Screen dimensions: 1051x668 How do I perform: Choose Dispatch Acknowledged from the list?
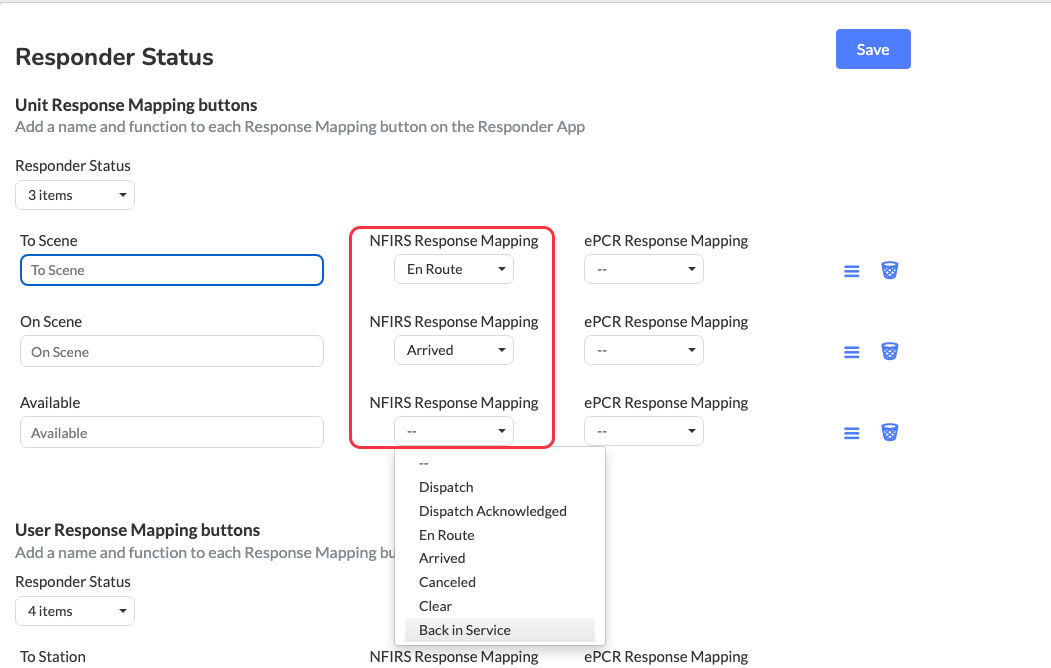(499, 511)
